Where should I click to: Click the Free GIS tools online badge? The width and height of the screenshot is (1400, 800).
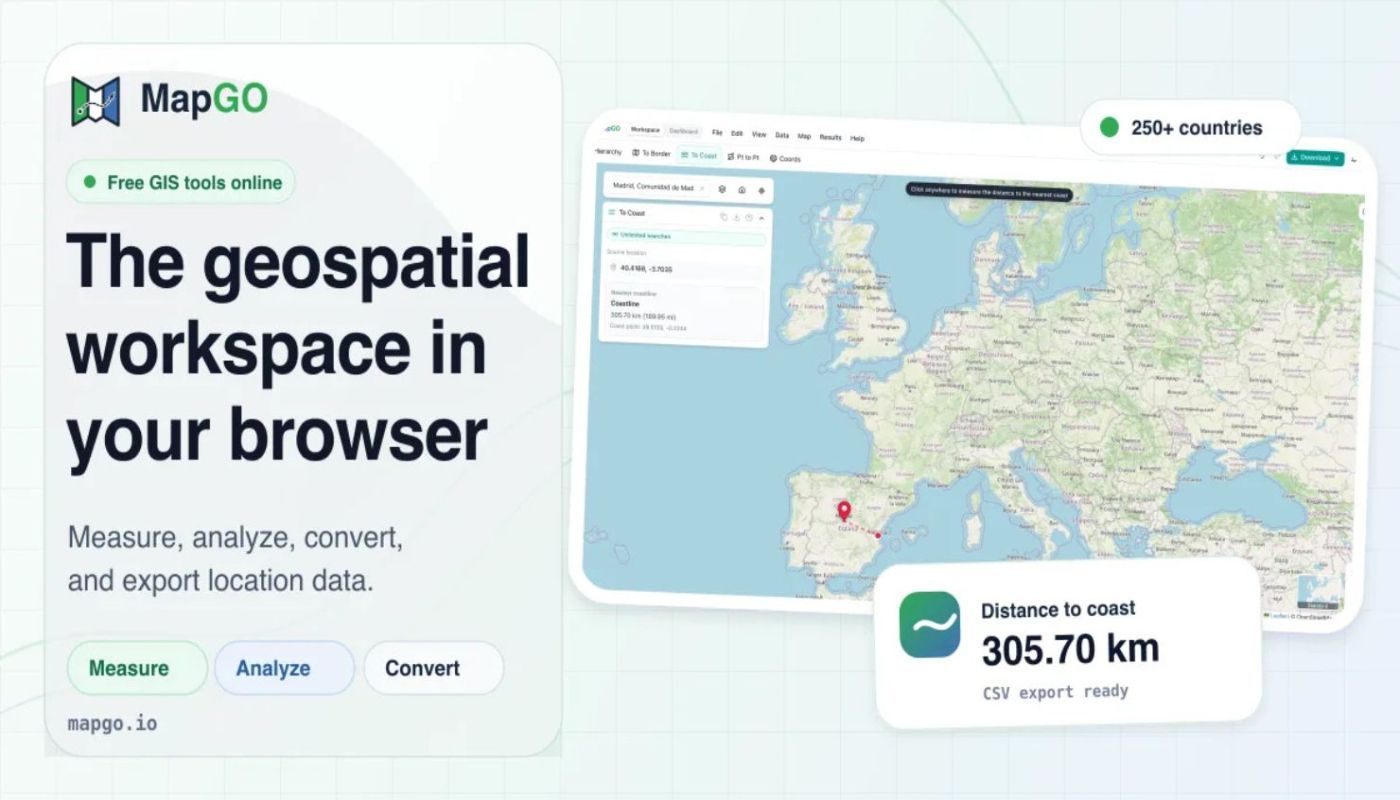pyautogui.click(x=181, y=182)
